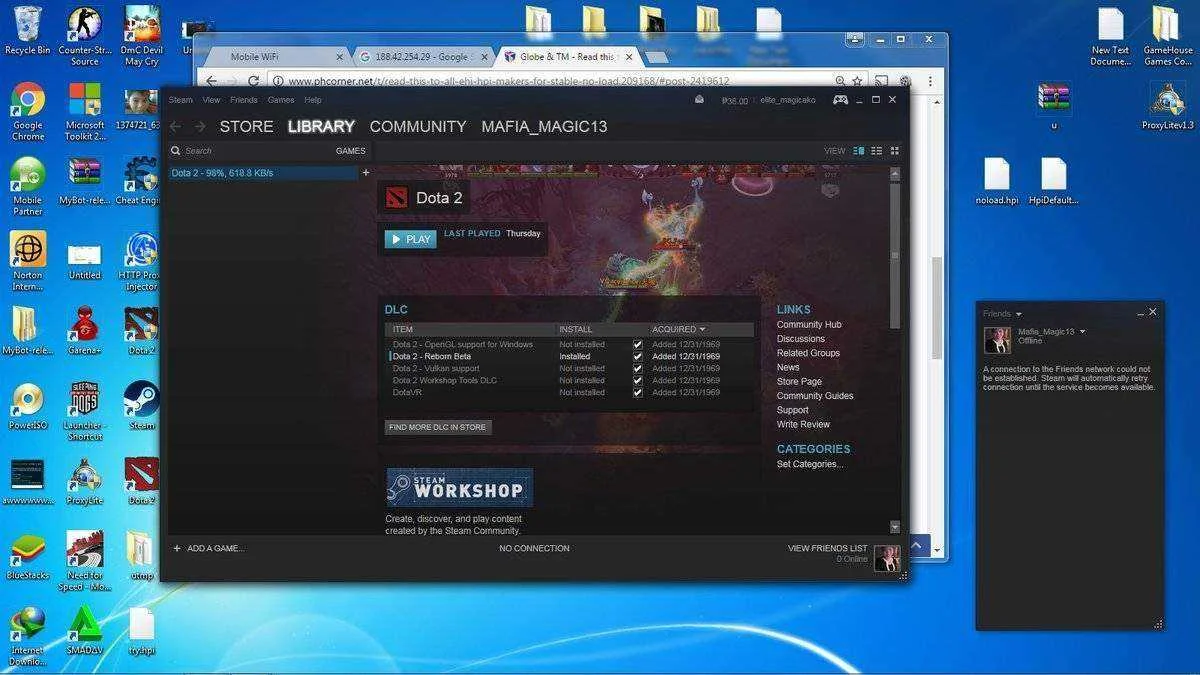
Task: Open Community Guides link
Action: click(815, 396)
